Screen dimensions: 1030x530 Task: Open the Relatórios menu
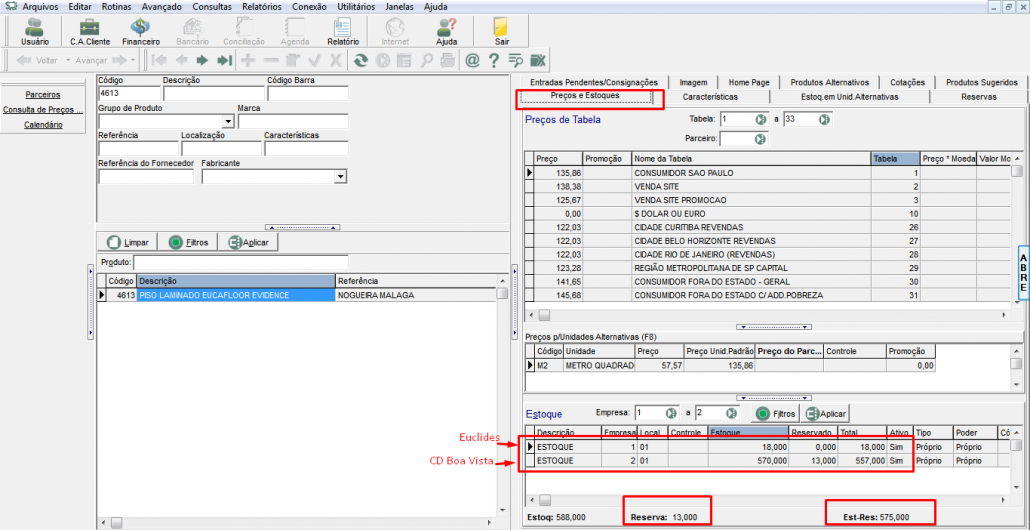(x=261, y=6)
